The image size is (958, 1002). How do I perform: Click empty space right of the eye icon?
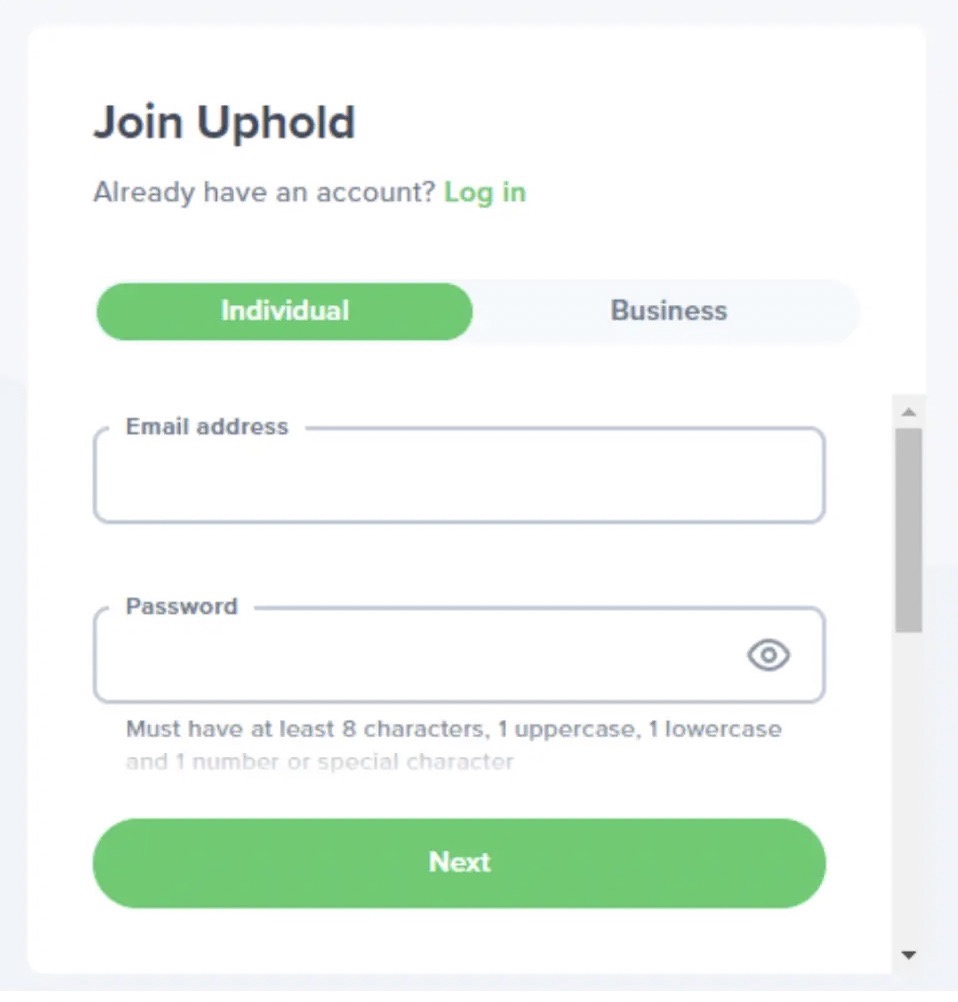(x=807, y=655)
